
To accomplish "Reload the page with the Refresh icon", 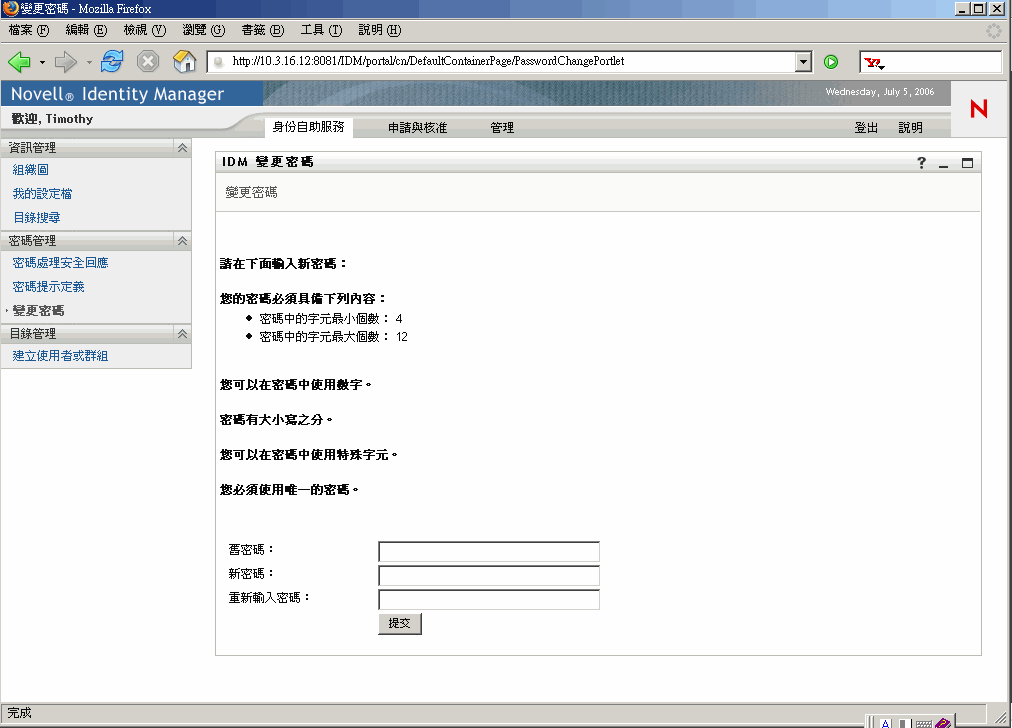I will 112,61.
